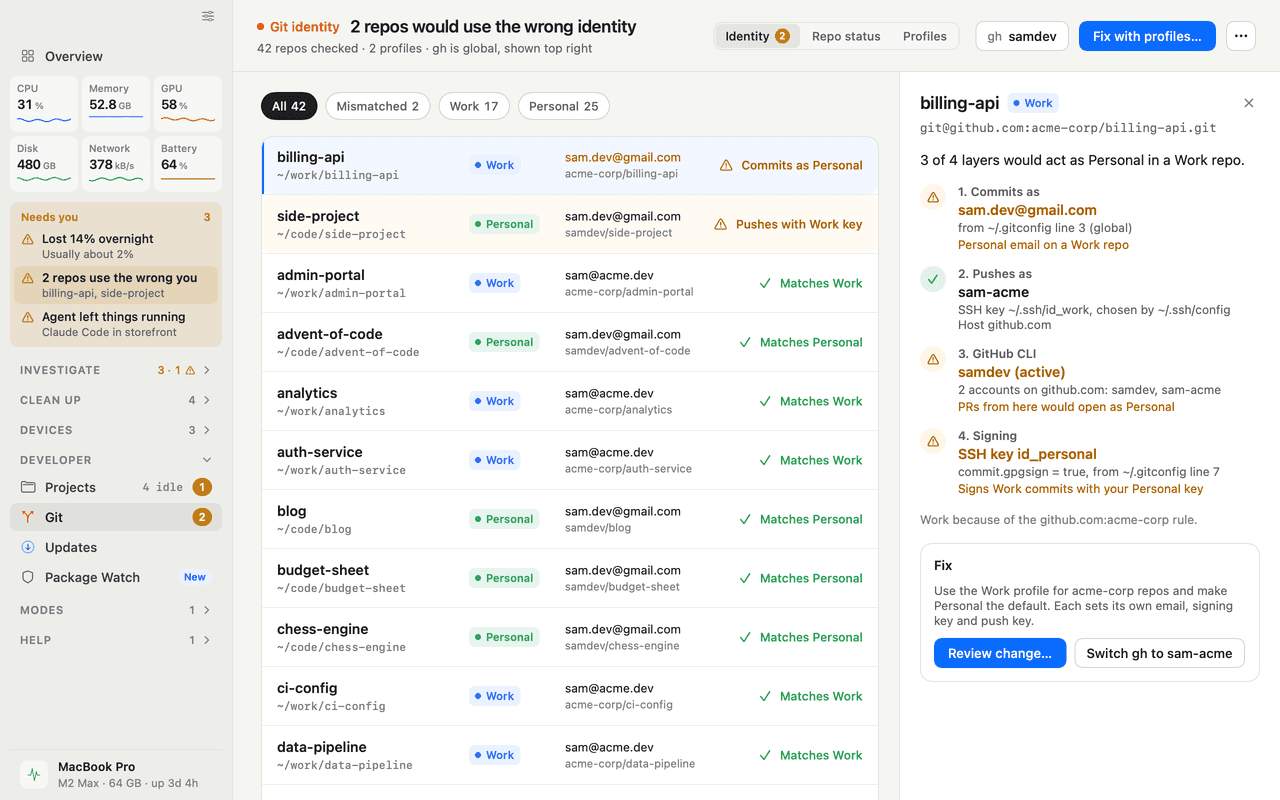Open sidebar settings sliders icon

point(208,16)
